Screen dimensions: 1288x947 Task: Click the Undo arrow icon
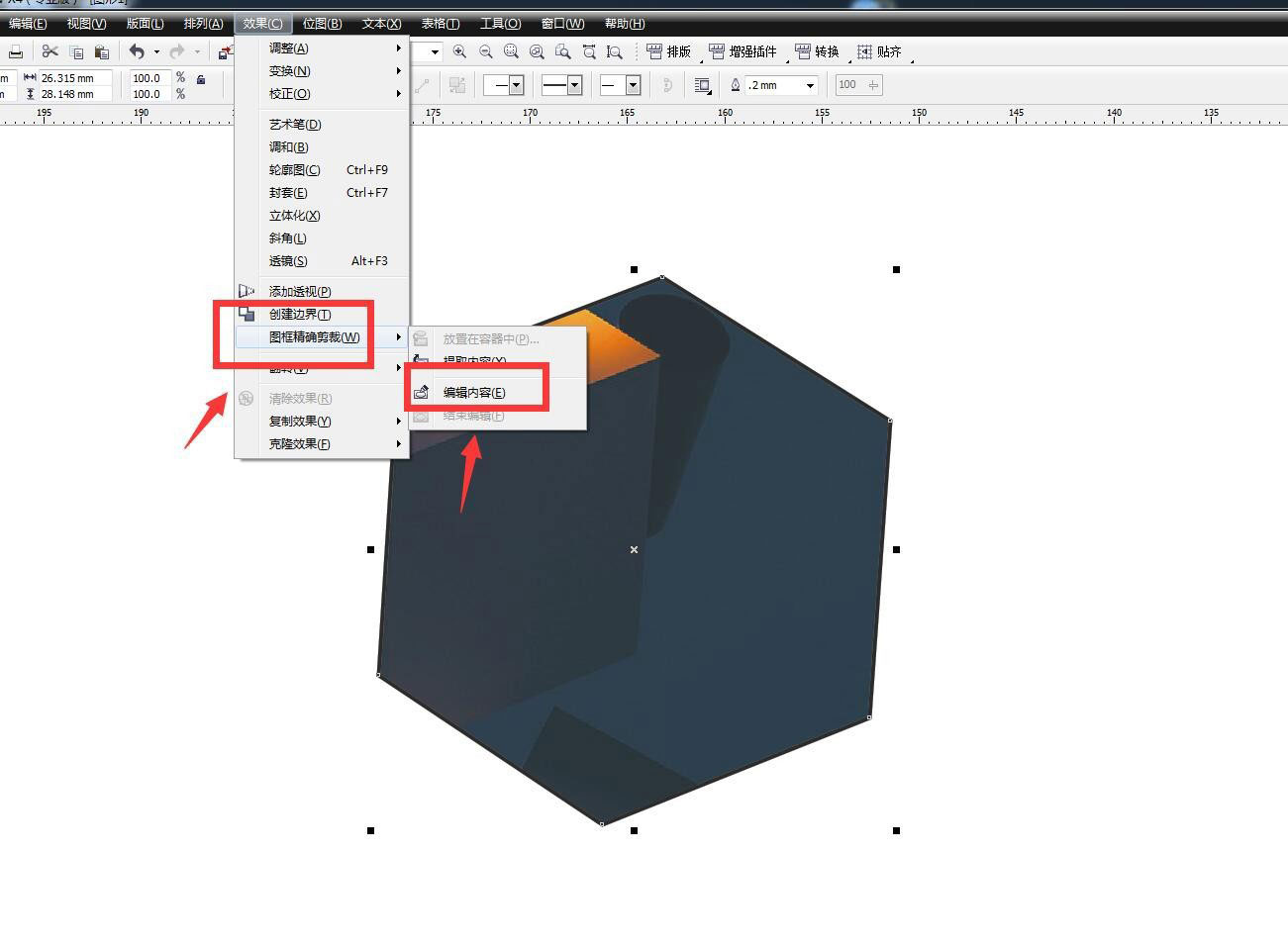[137, 51]
